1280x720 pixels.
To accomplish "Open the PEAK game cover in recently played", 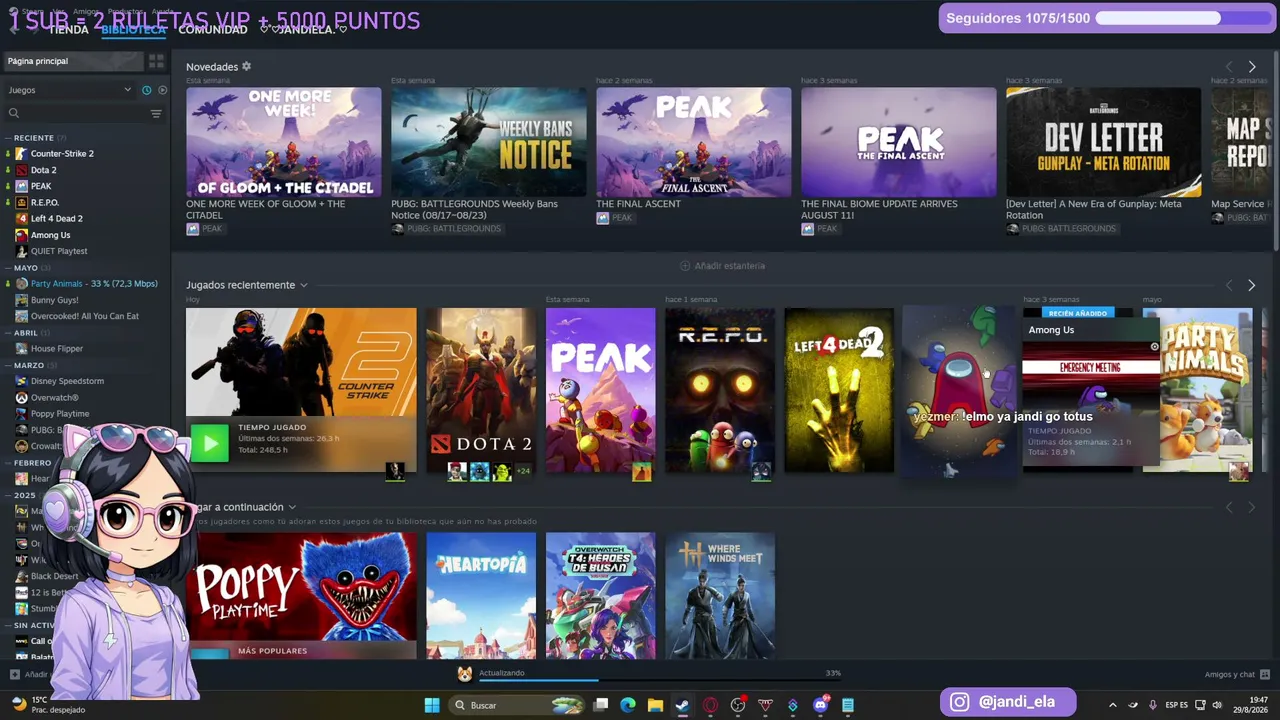I will point(601,390).
